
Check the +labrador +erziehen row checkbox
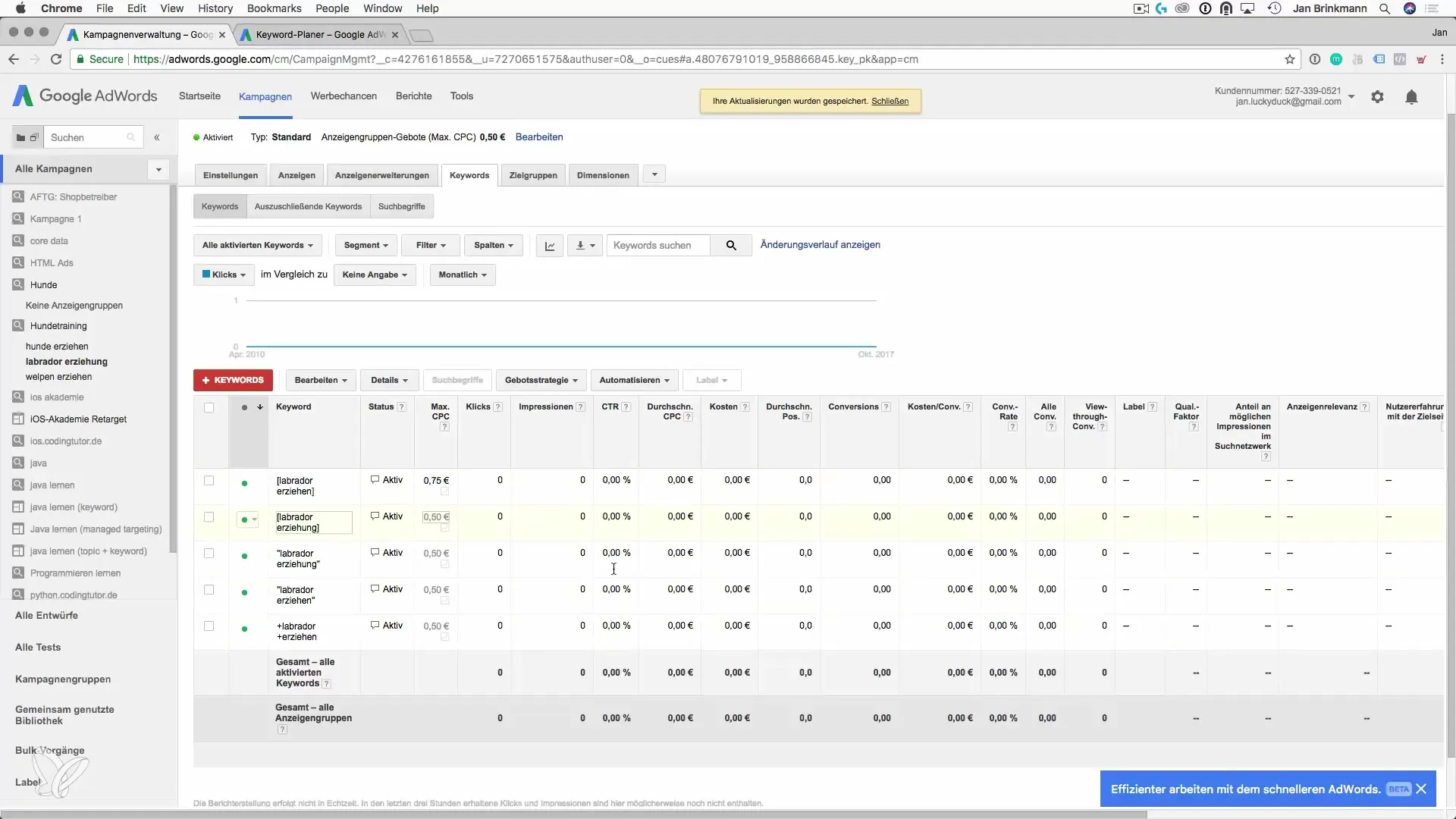(209, 626)
